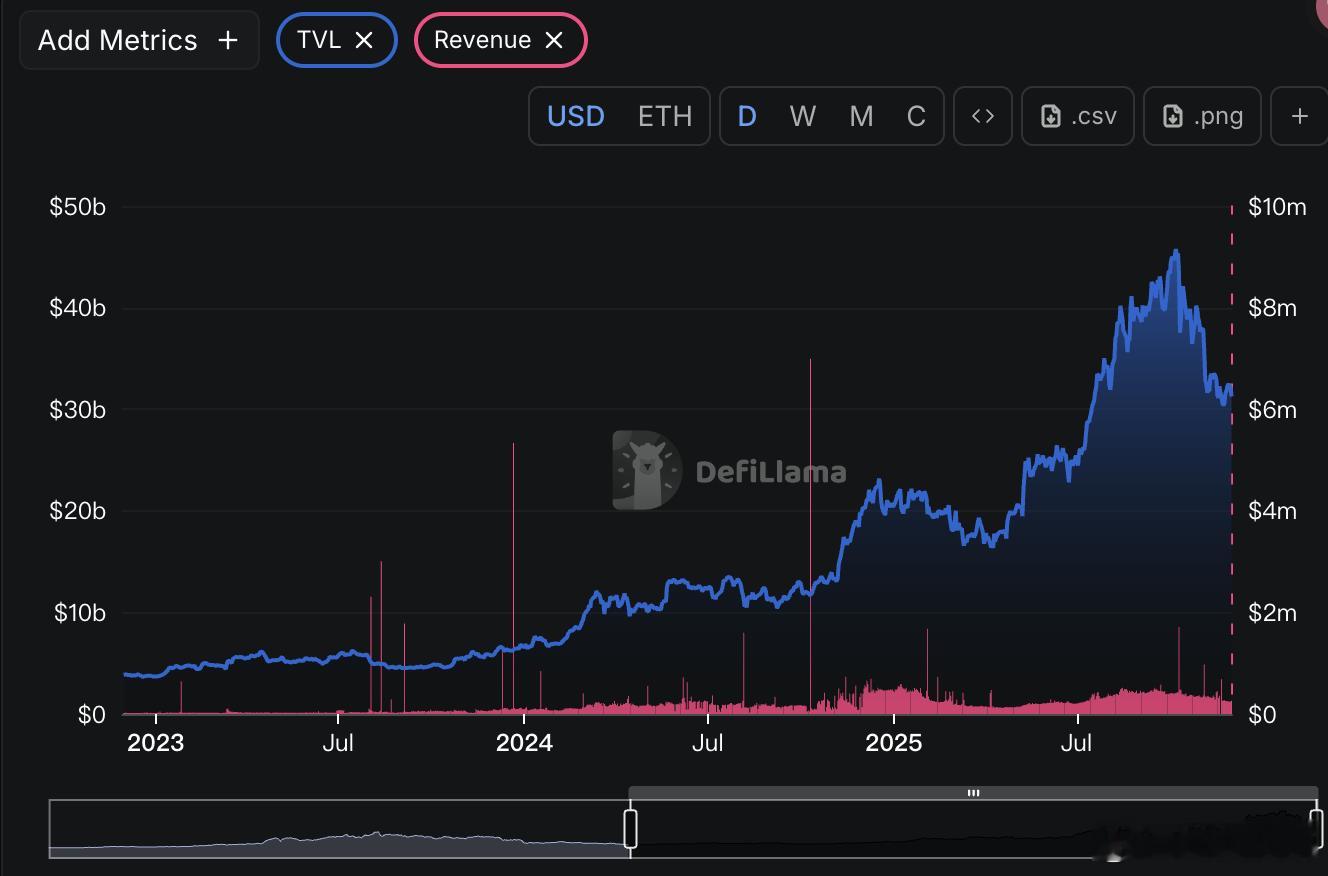
Task: Click the $8m right axis label
Action: coord(1272,308)
